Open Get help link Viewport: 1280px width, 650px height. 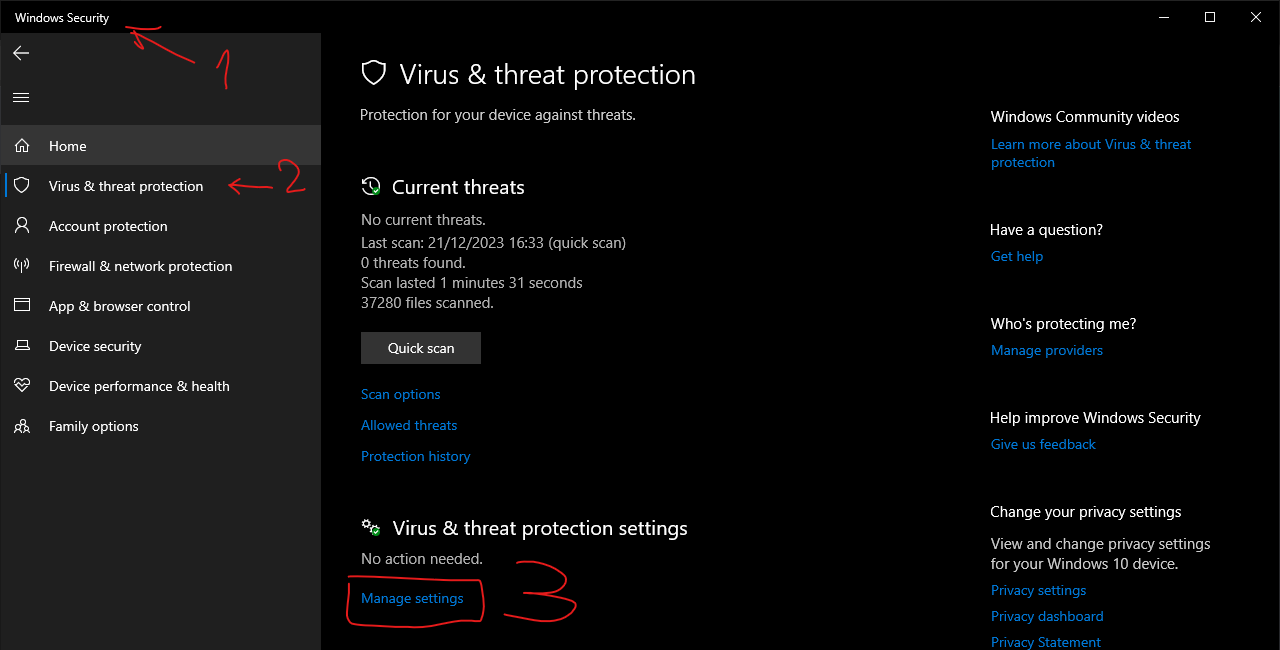1017,256
